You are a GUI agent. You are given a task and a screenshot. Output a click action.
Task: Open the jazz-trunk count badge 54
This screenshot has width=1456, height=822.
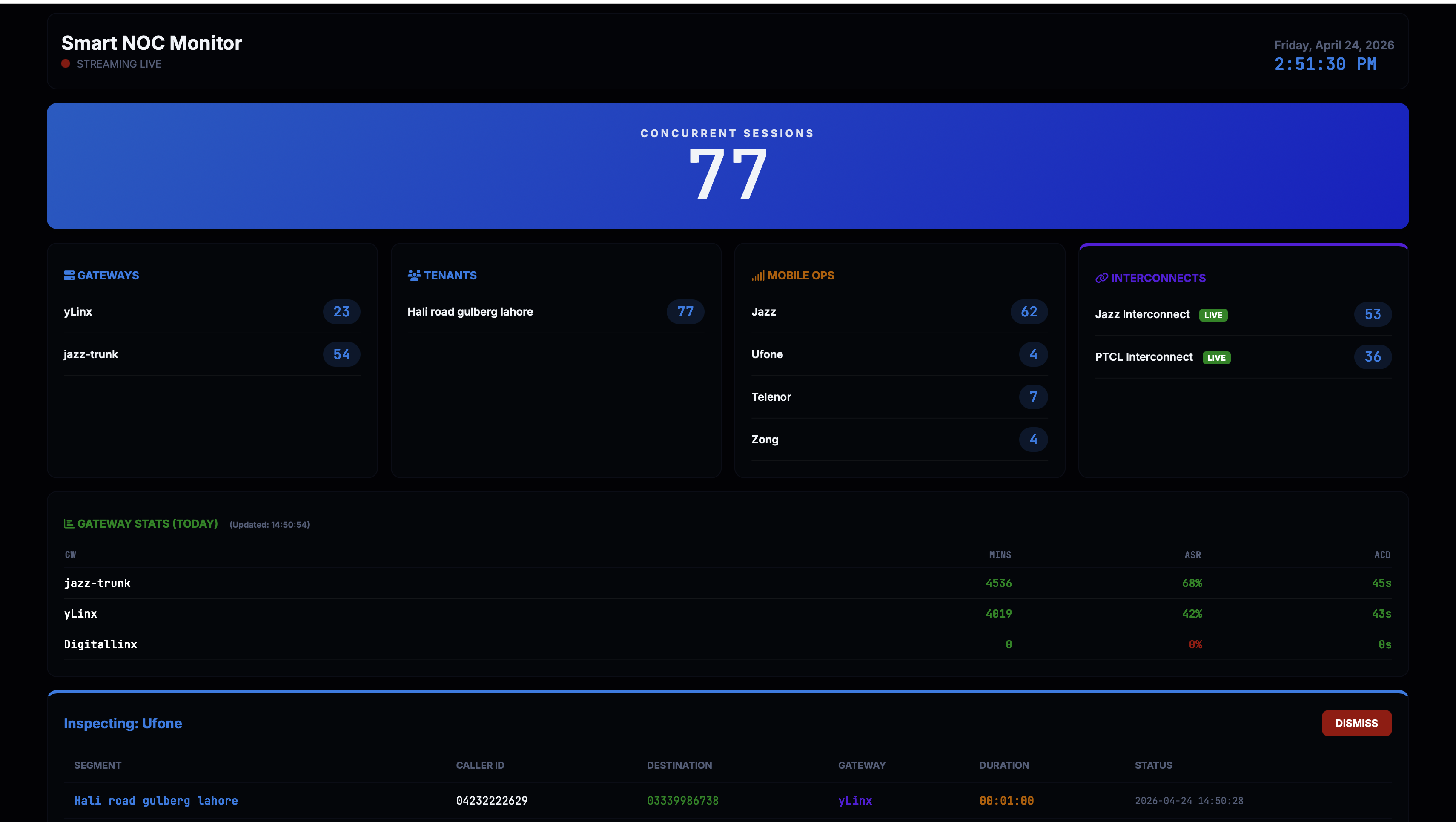tap(341, 354)
